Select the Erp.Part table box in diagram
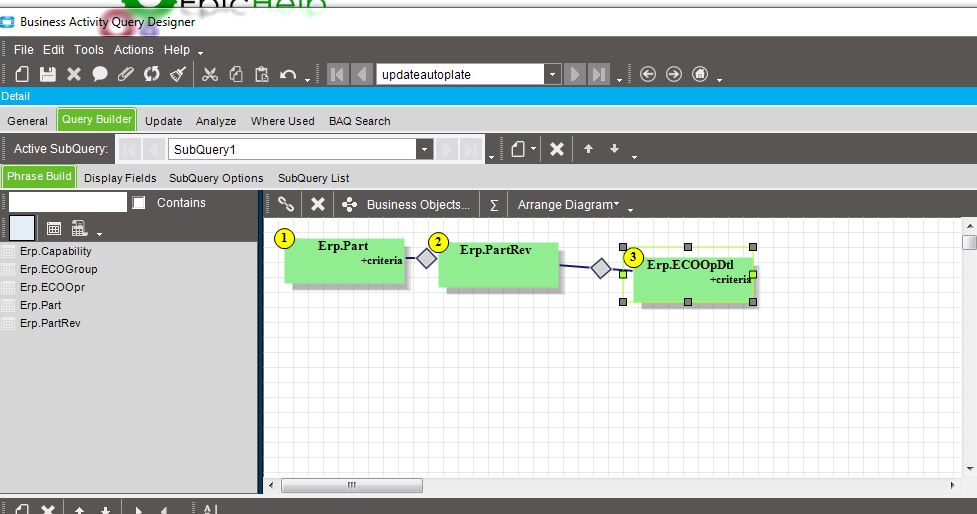 (344, 261)
